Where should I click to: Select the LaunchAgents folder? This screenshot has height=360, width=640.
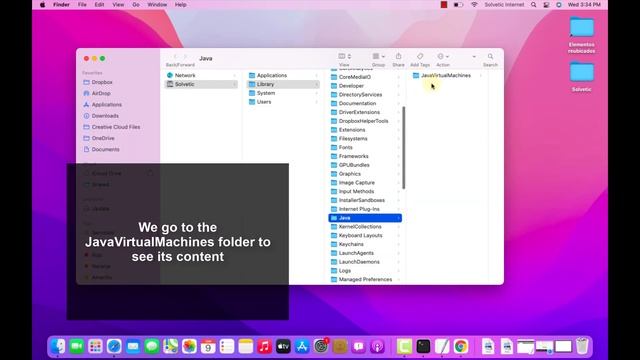(x=365, y=253)
